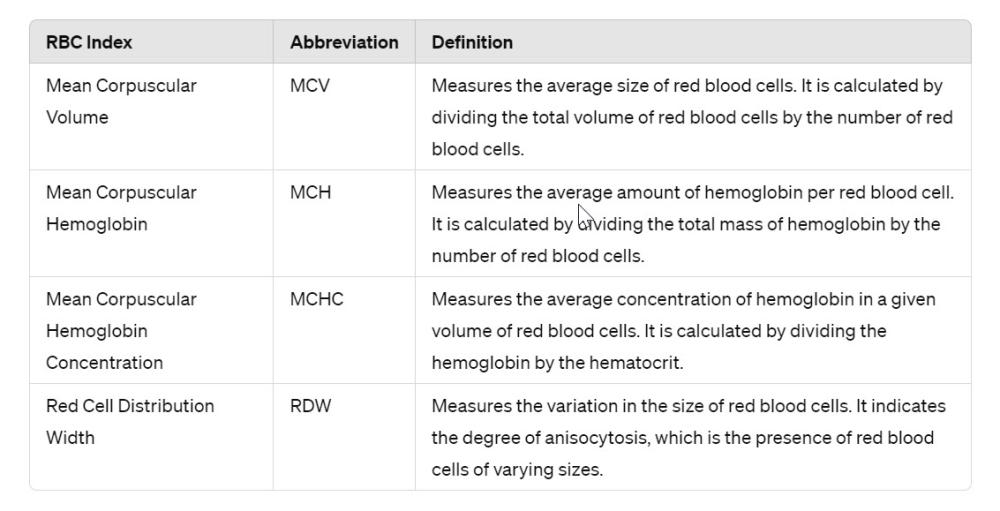Click 'cells of varying sizes' text
The height and width of the screenshot is (511, 1000).
pos(517,470)
